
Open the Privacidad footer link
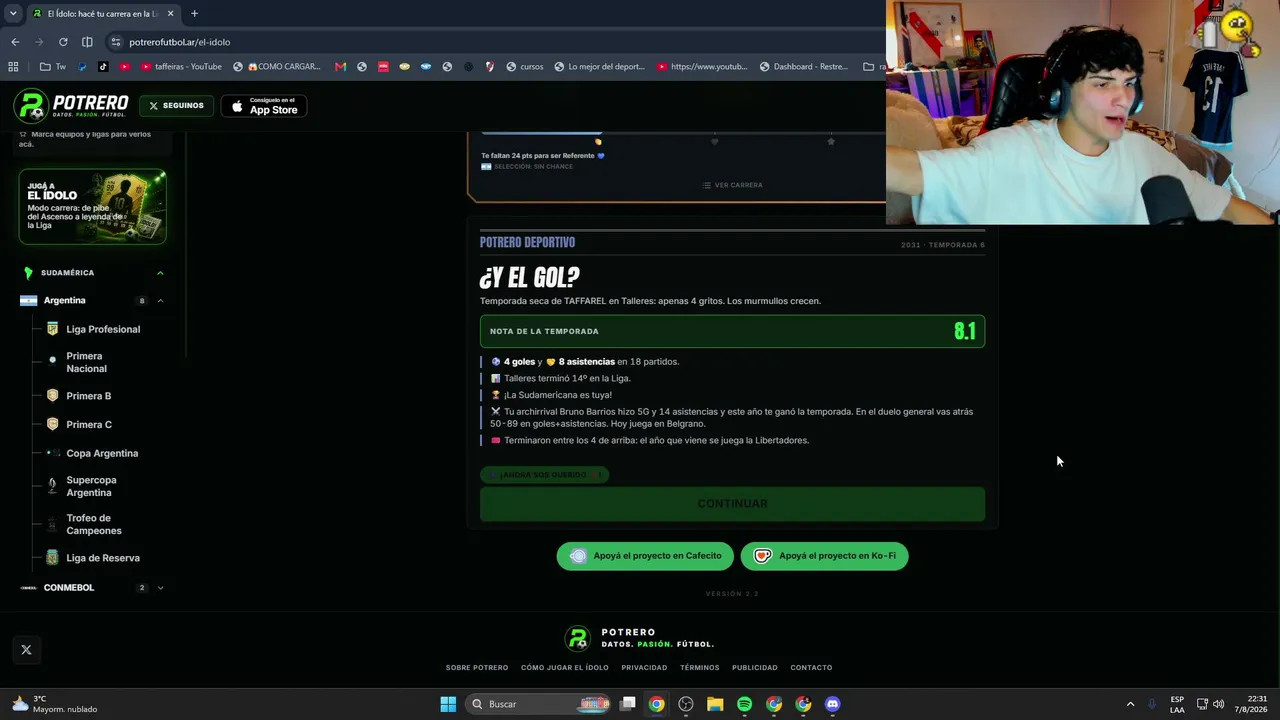point(644,668)
